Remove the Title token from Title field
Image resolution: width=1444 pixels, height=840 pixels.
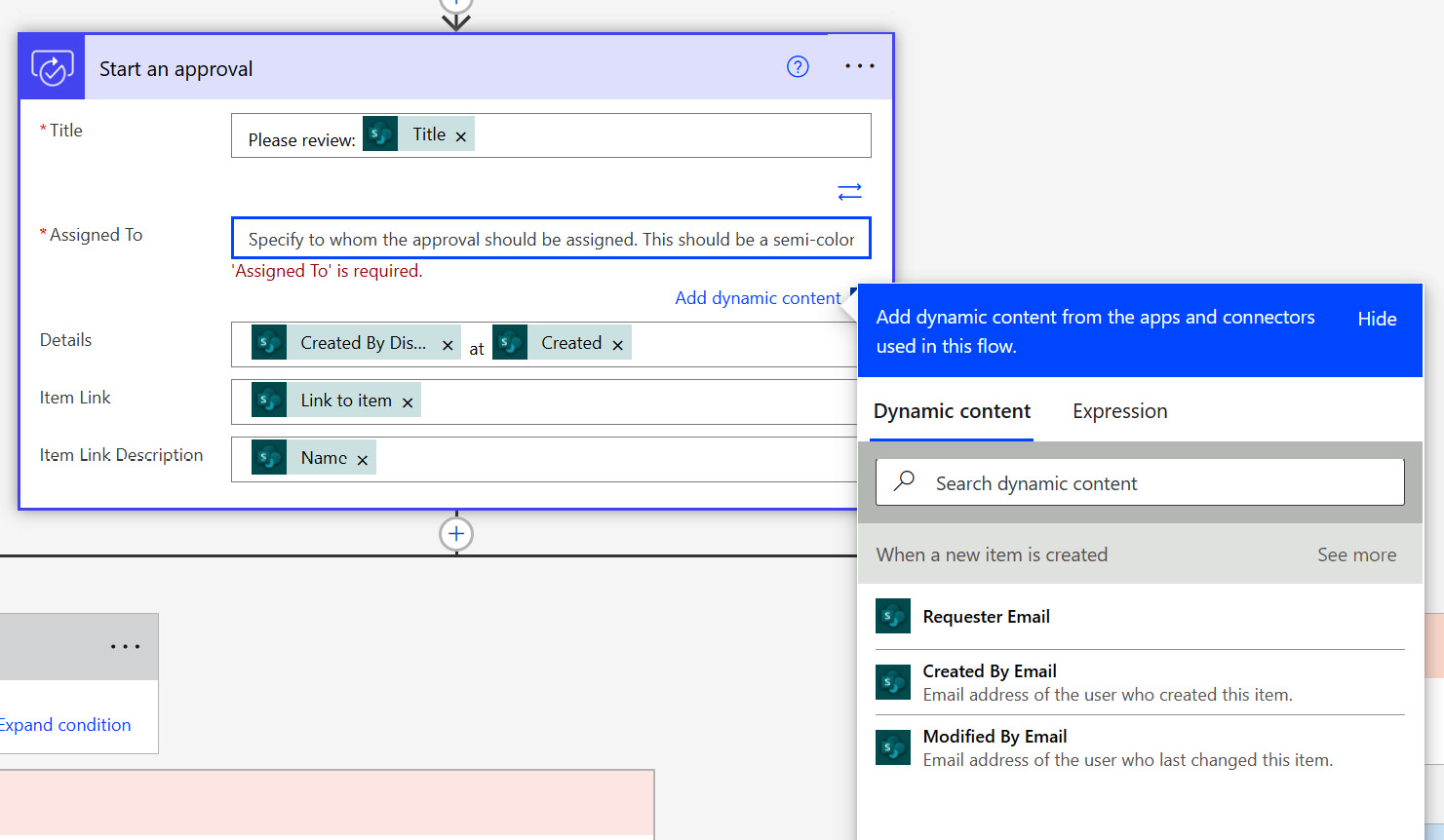tap(461, 136)
